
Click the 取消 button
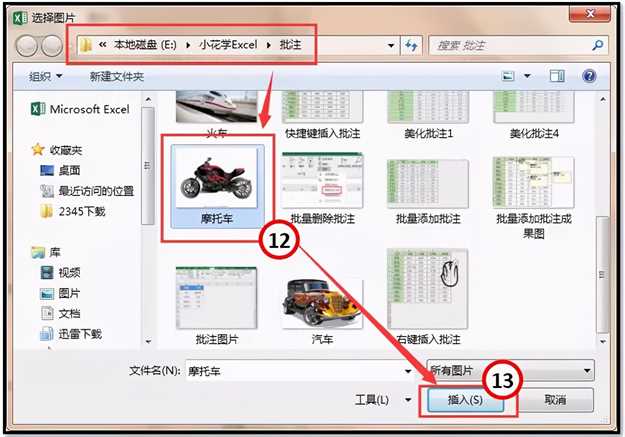556,400
